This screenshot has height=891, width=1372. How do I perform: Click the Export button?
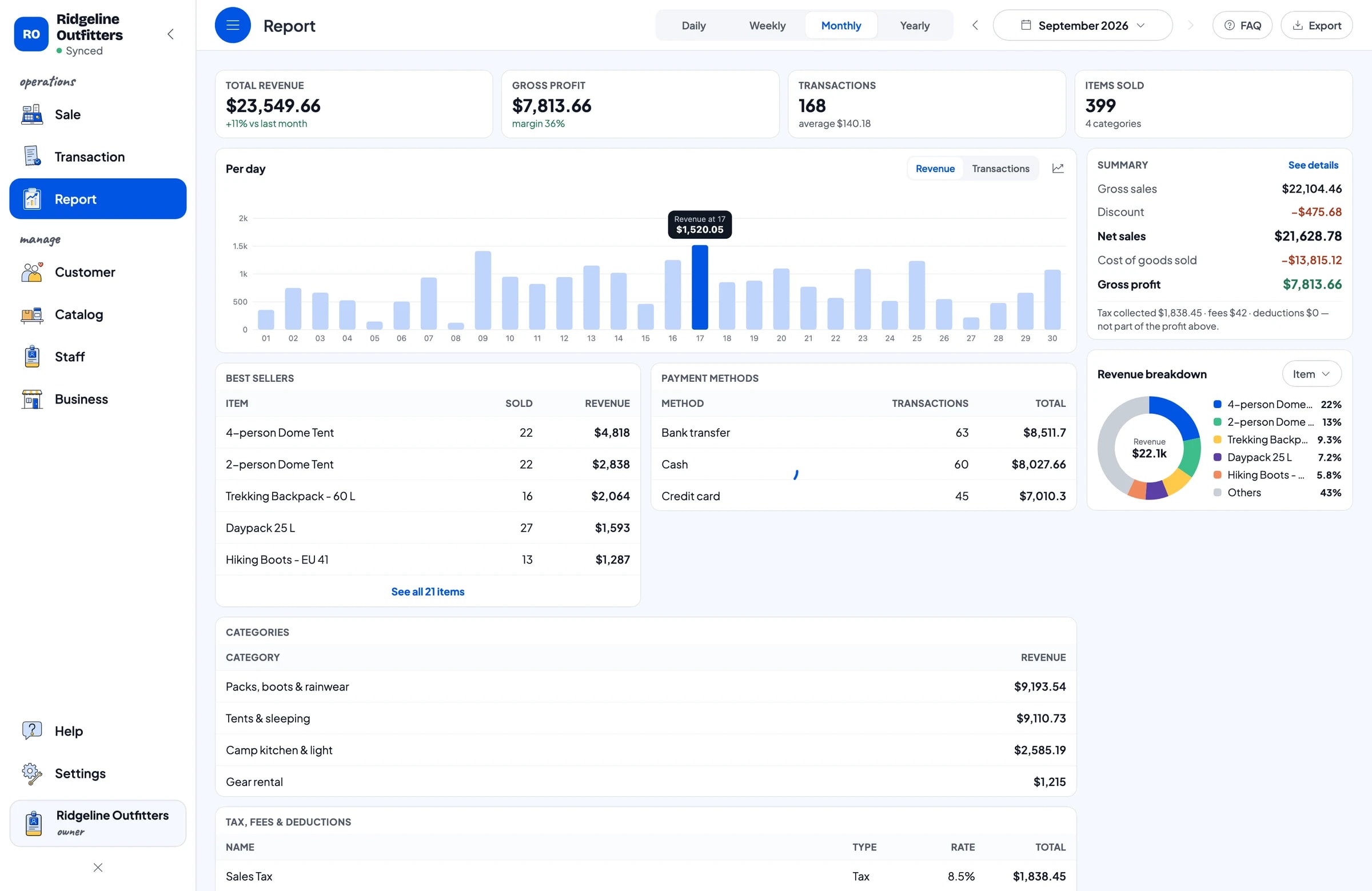pos(1316,25)
